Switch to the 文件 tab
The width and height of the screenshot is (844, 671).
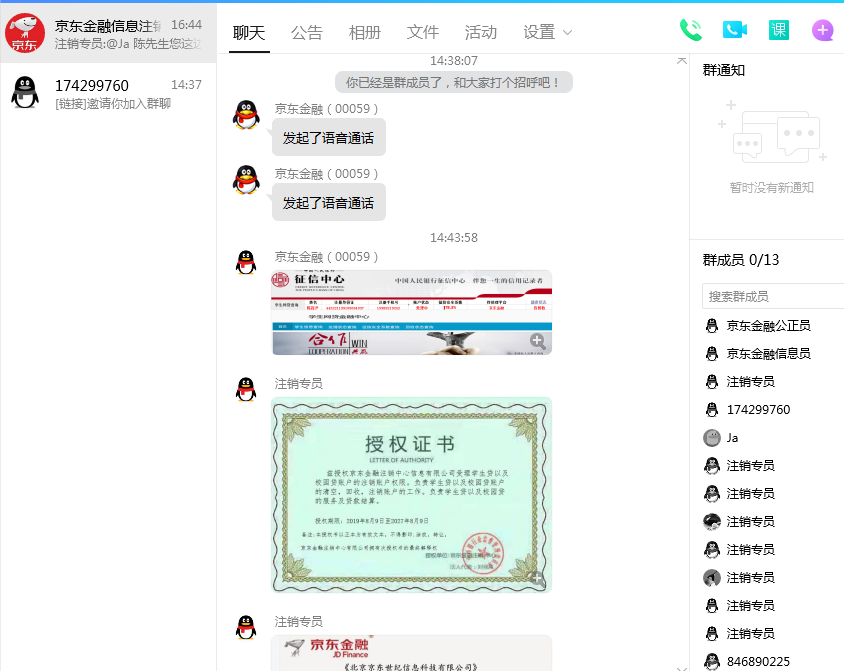(423, 32)
